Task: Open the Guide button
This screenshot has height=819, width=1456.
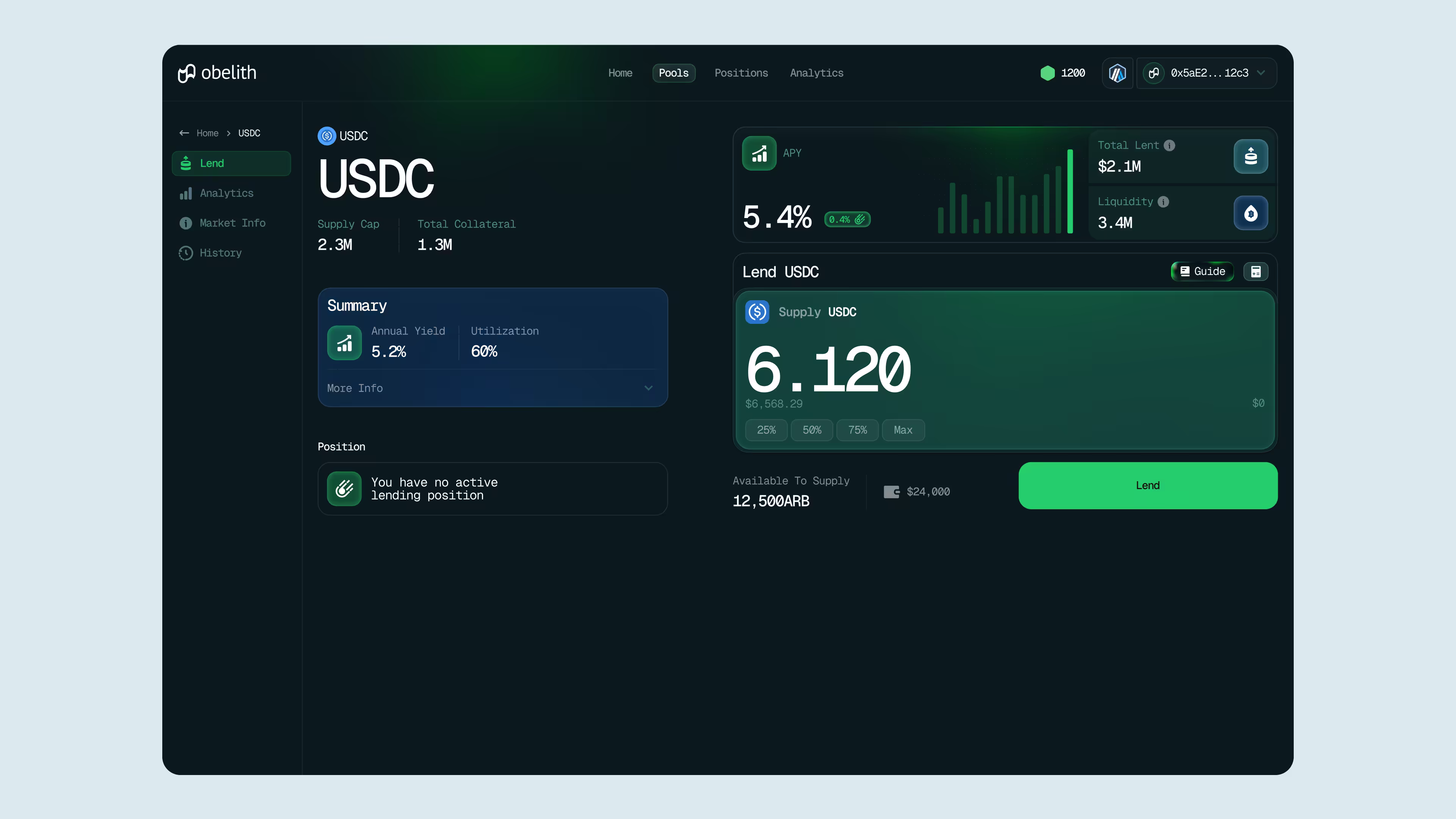Action: [1202, 271]
